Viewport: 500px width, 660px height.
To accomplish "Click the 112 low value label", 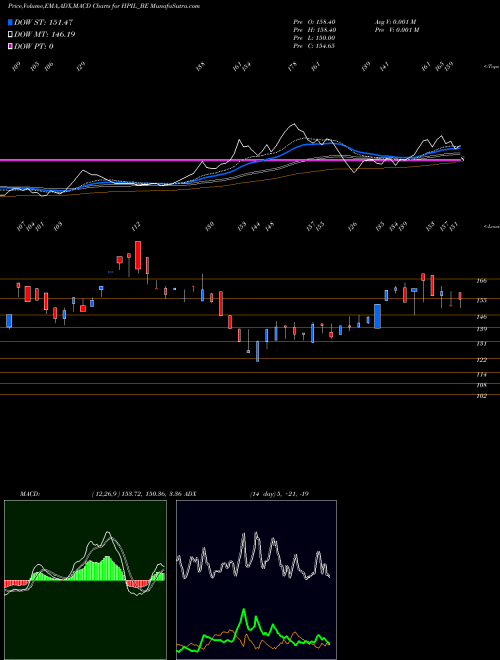I will coord(136,226).
